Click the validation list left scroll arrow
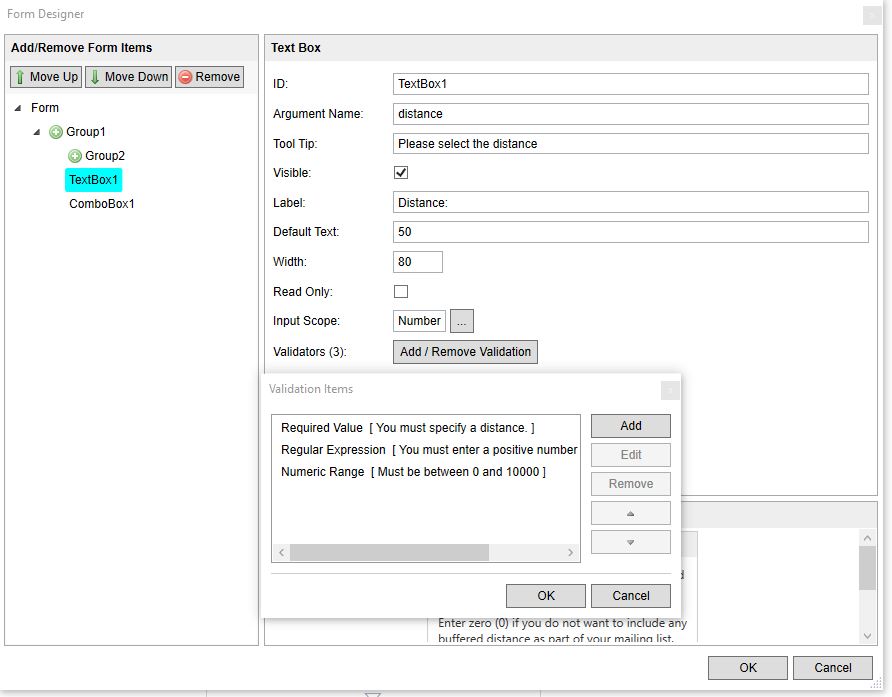 282,552
